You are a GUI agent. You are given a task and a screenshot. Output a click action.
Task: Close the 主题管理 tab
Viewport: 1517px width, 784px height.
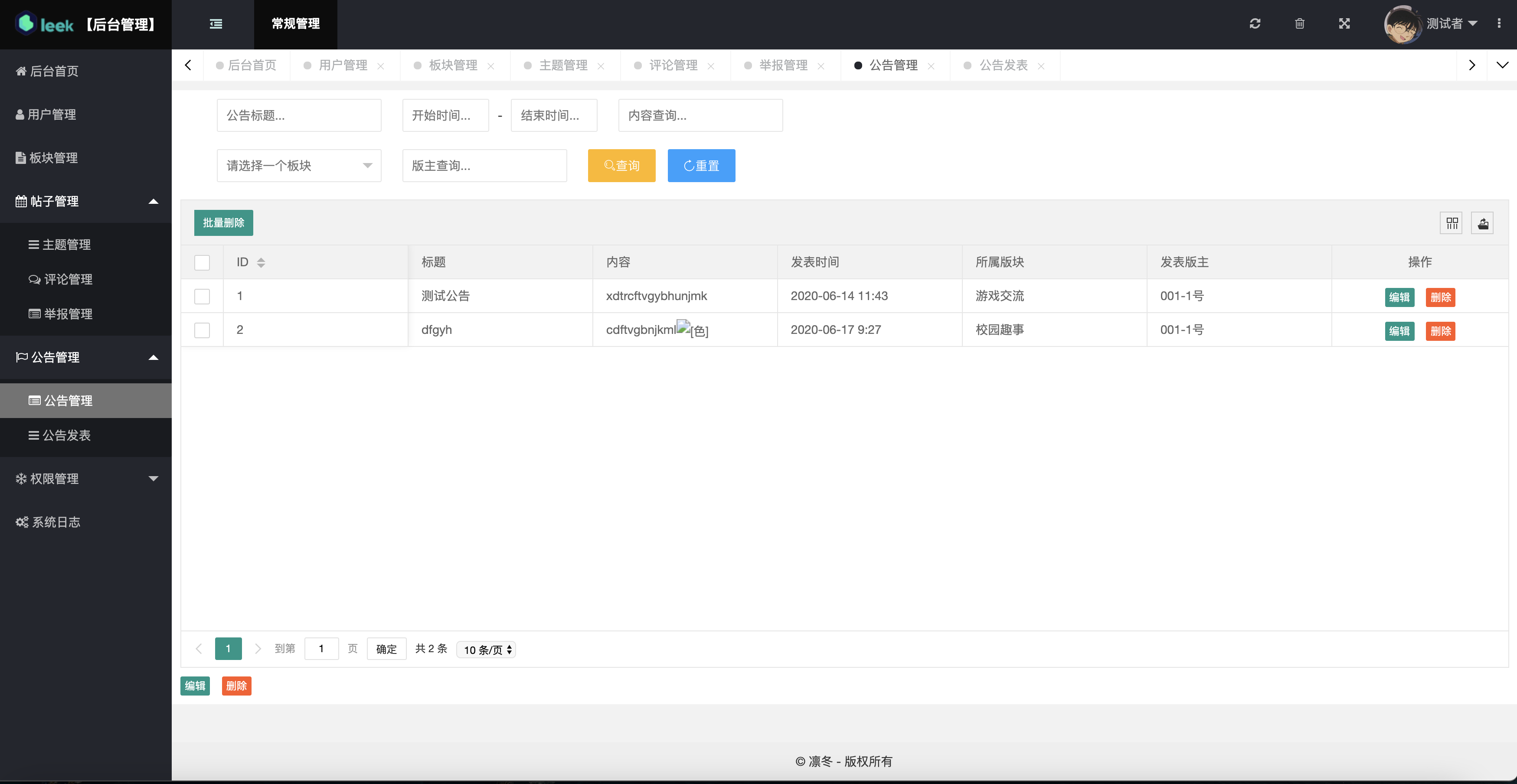pyautogui.click(x=601, y=66)
